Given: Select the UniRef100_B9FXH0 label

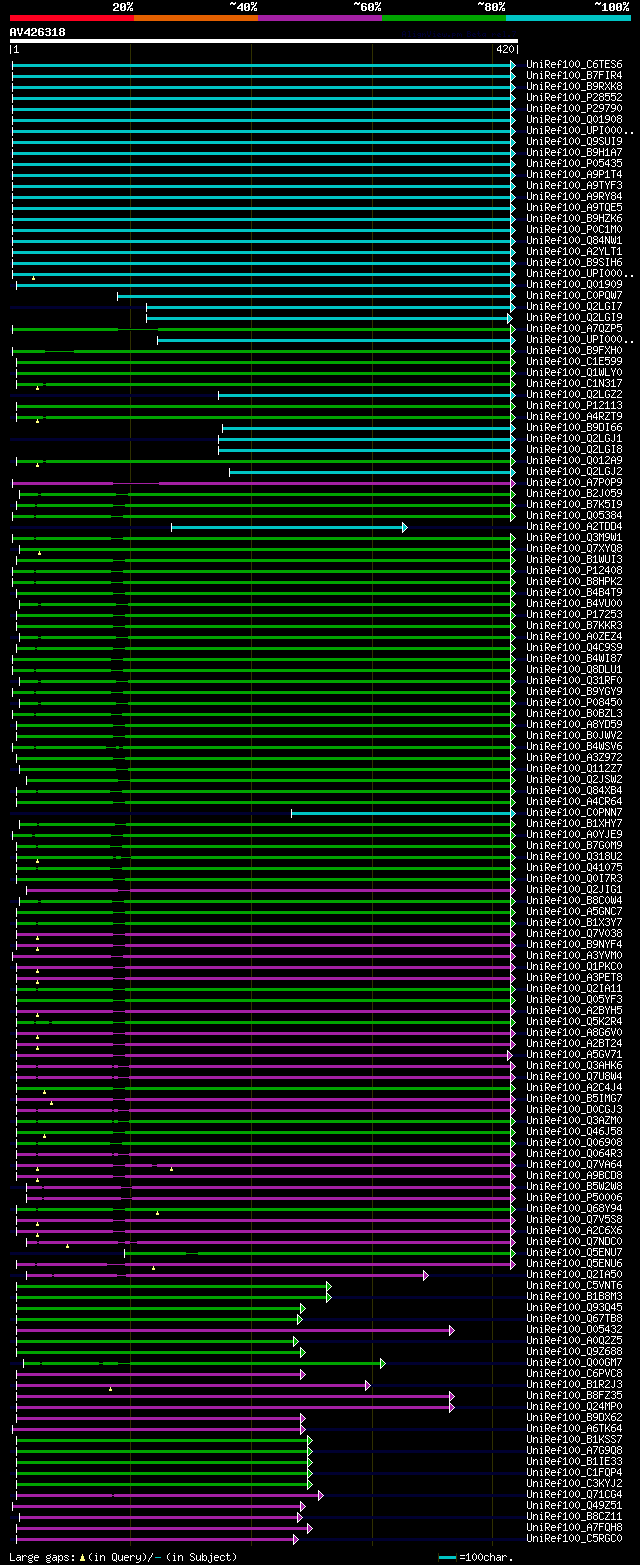Looking at the screenshot, I should coord(573,350).
